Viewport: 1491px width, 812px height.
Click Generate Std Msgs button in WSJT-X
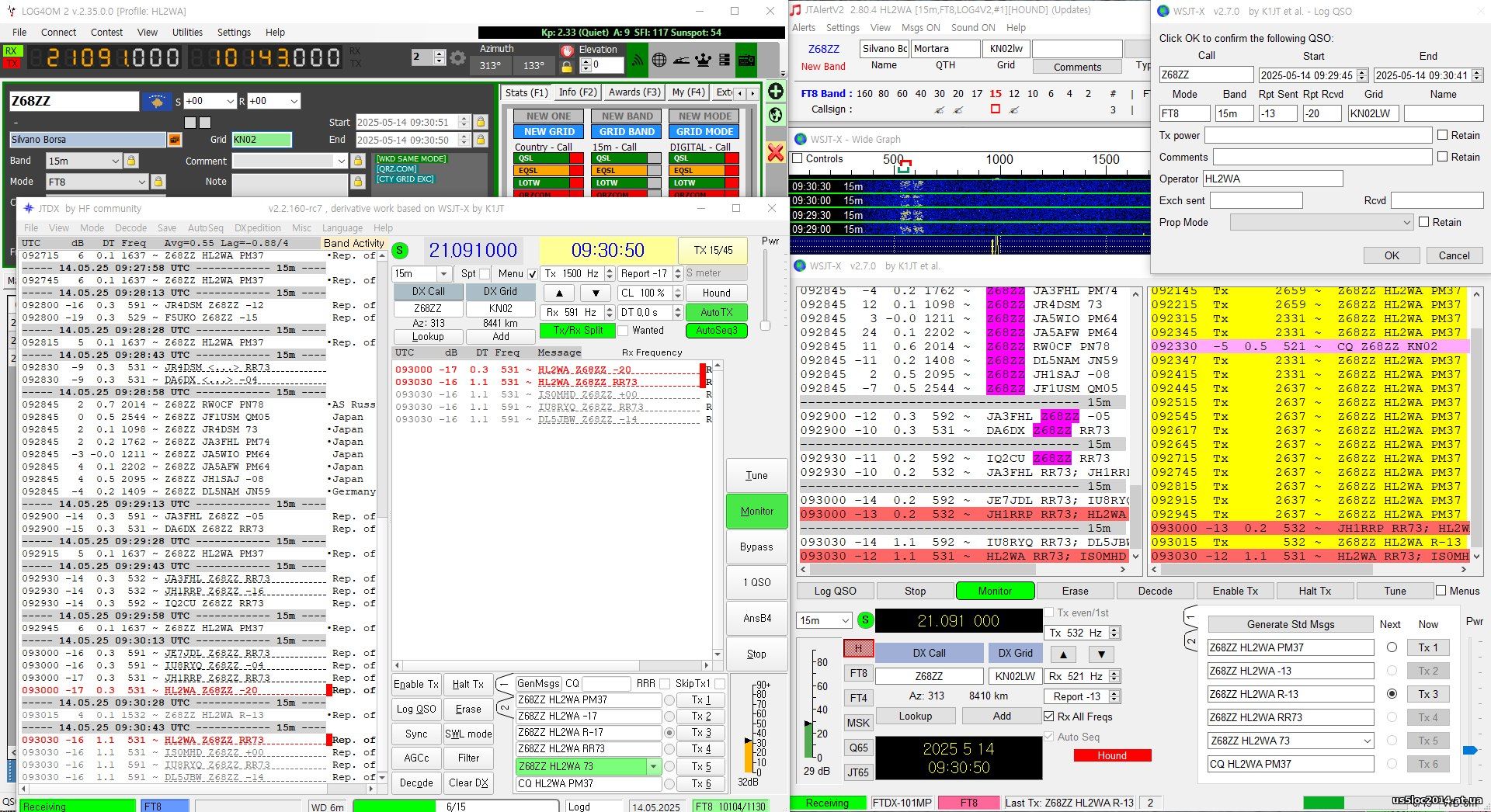(1291, 624)
